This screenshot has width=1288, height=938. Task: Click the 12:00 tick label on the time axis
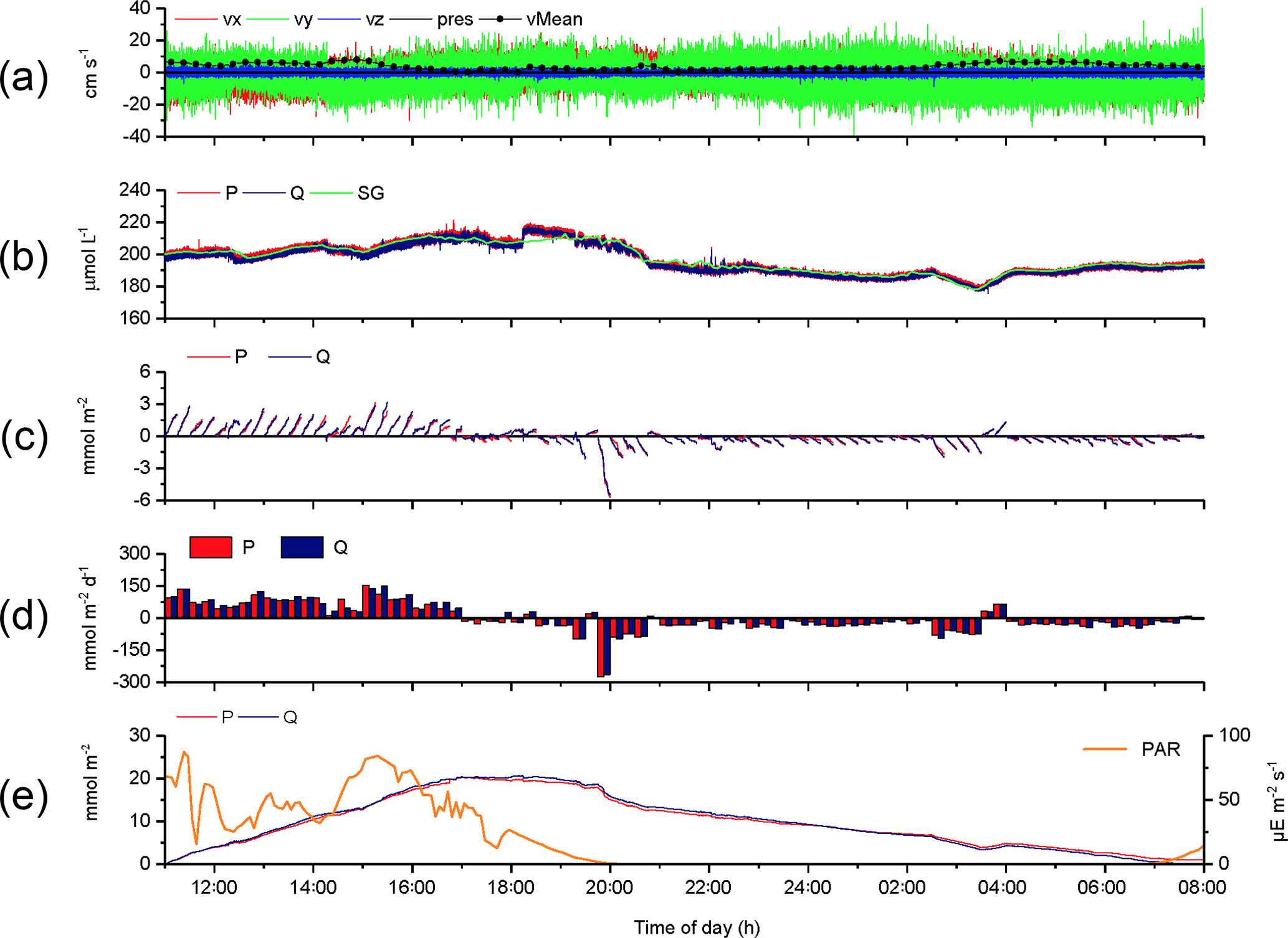pos(214,888)
